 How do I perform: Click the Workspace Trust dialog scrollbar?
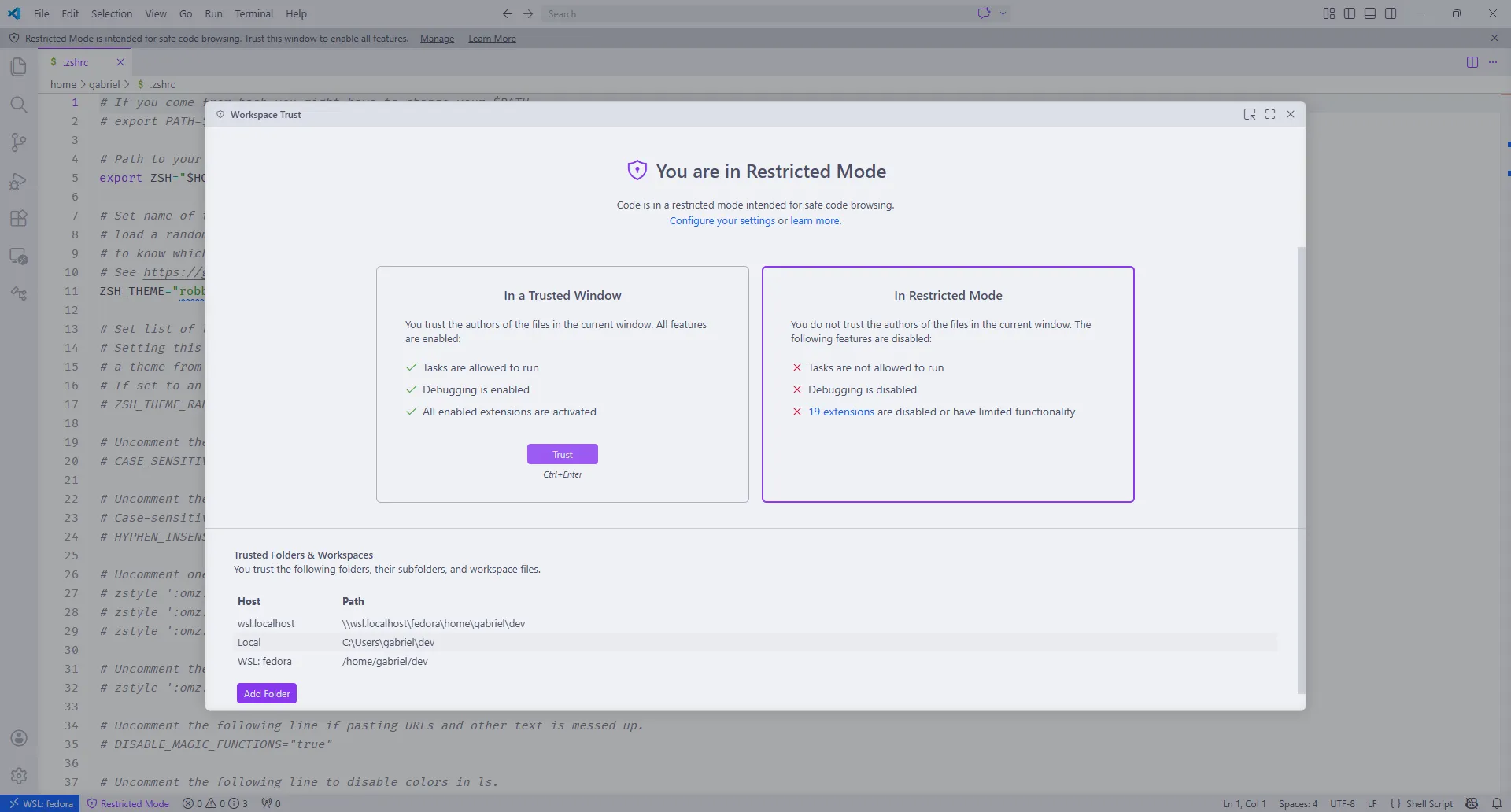(x=1301, y=470)
